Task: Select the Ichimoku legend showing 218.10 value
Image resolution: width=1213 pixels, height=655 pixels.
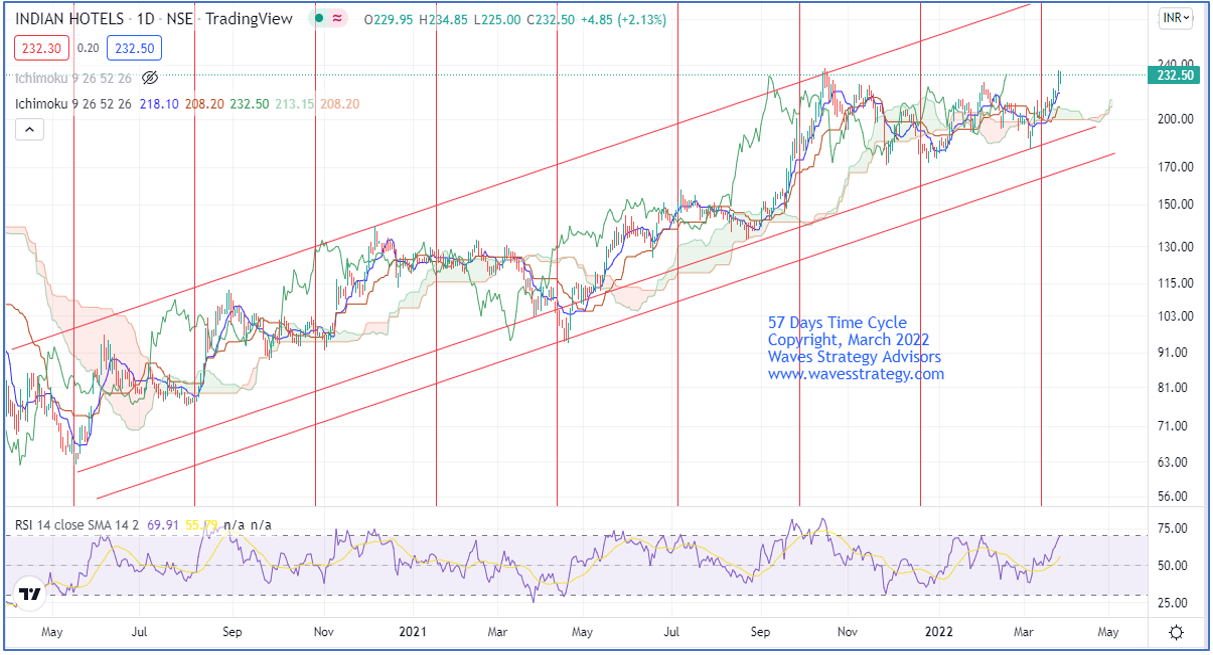Action: point(187,103)
